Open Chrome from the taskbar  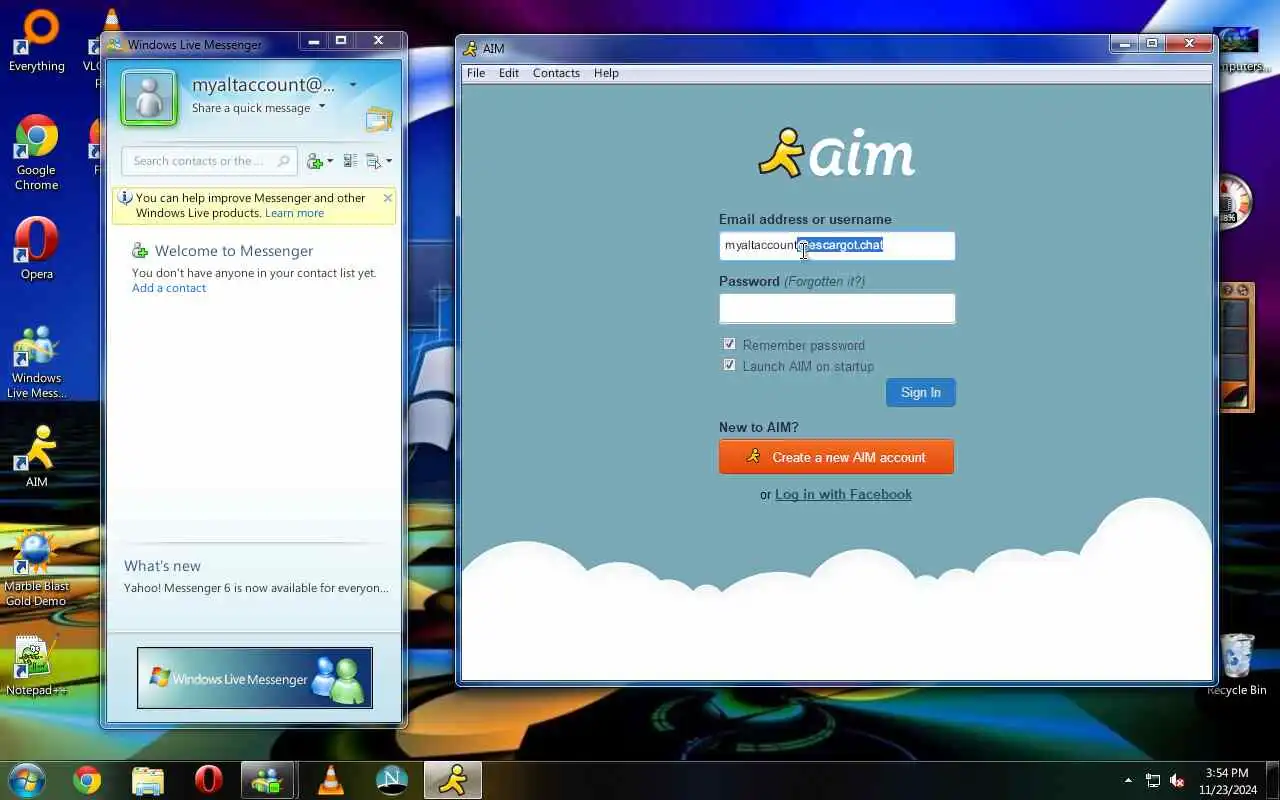point(87,780)
